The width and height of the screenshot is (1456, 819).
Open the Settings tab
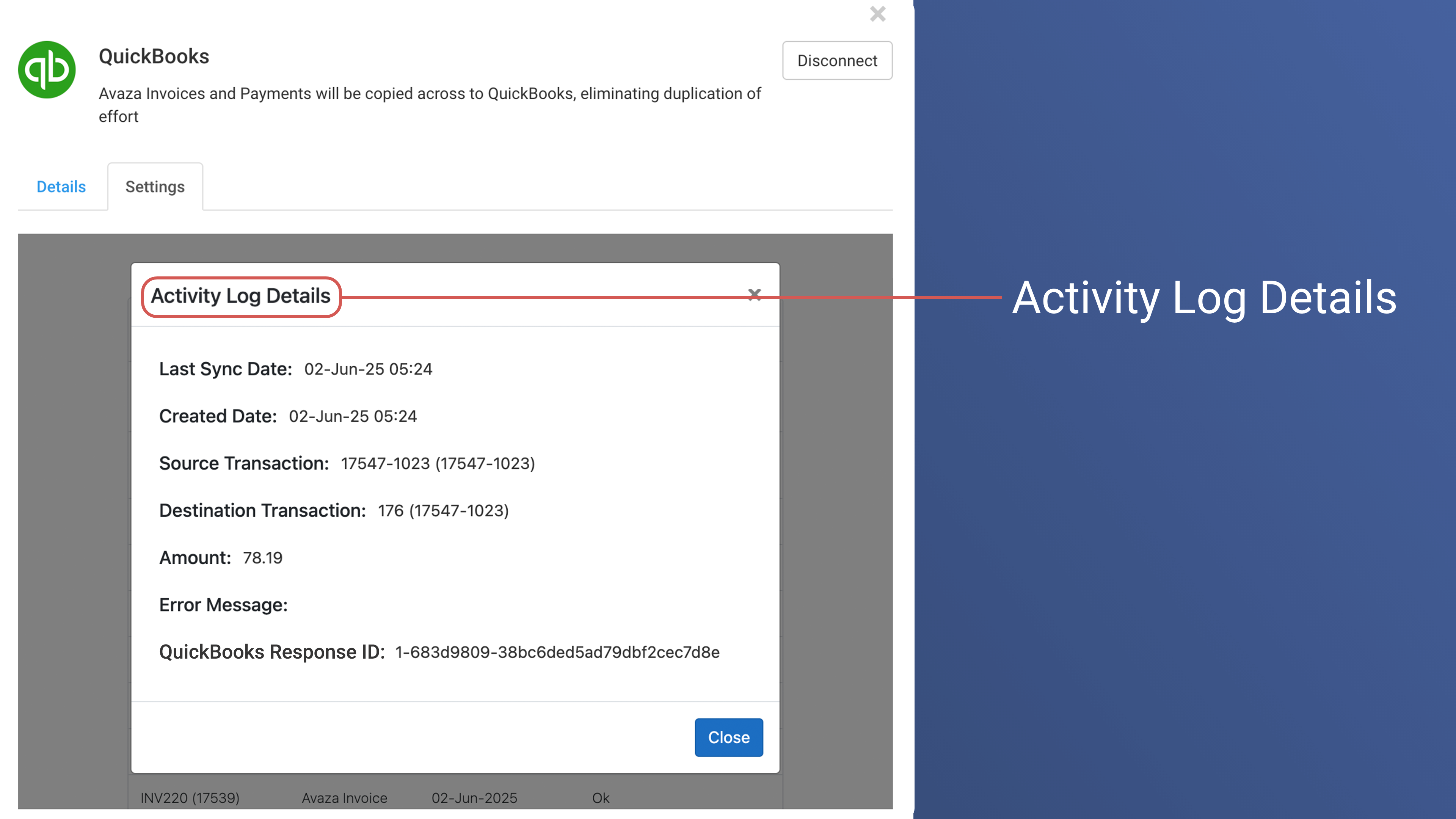155,187
